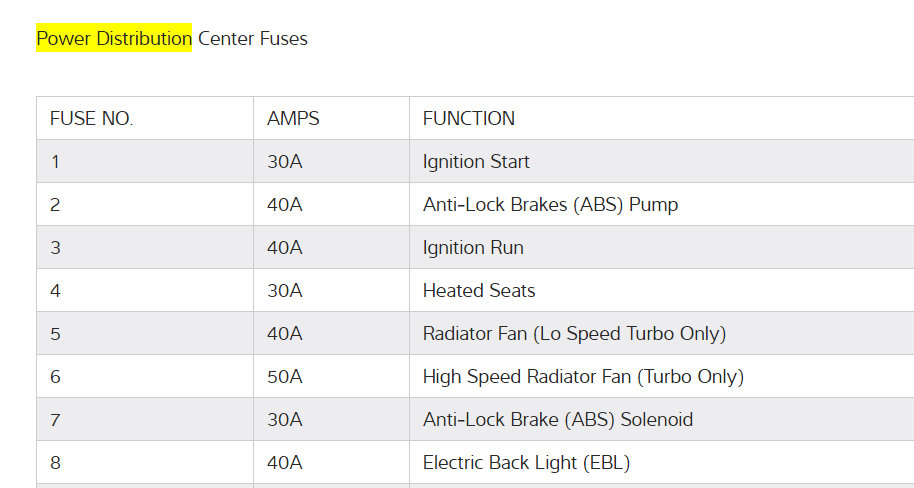Click the "Ignition Run" function cell
Image resolution: width=914 pixels, height=488 pixels.
click(473, 247)
